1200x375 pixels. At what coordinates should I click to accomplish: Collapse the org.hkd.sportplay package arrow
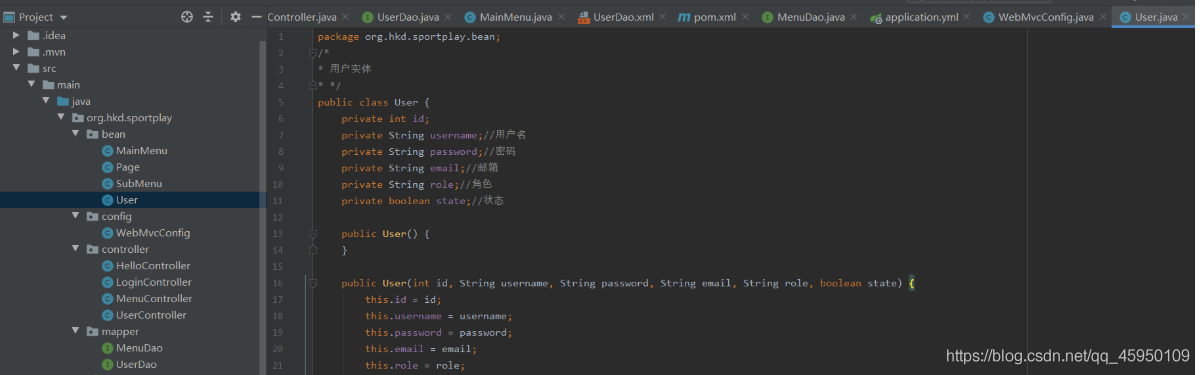(62, 118)
